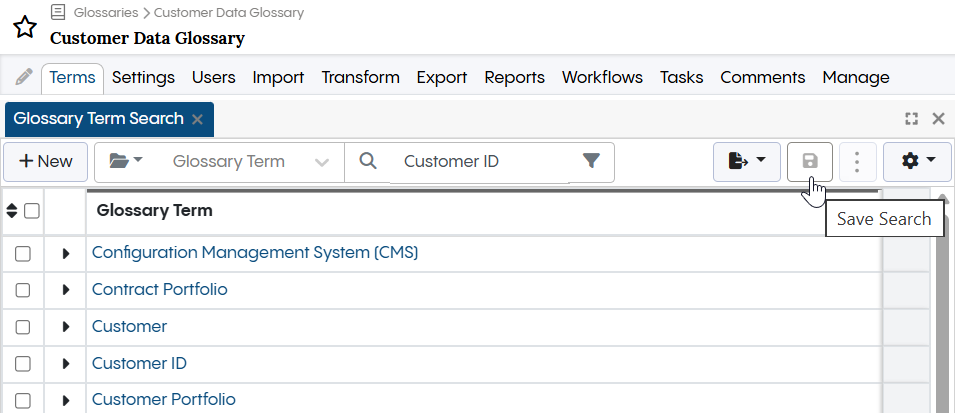
Task: Click the favorite star icon
Action: tap(25, 27)
